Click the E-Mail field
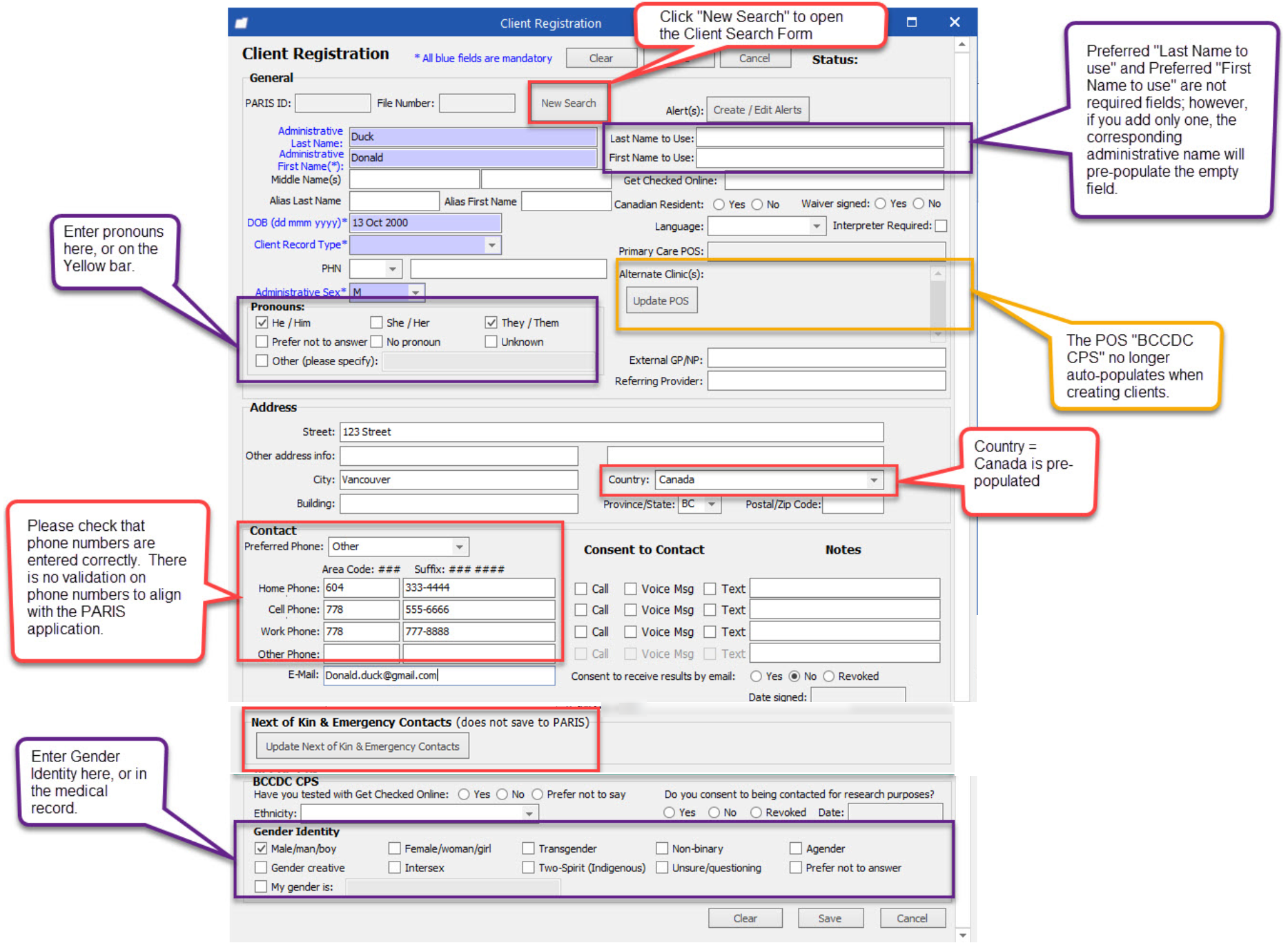This screenshot has height=943, width=1288. pos(439,675)
